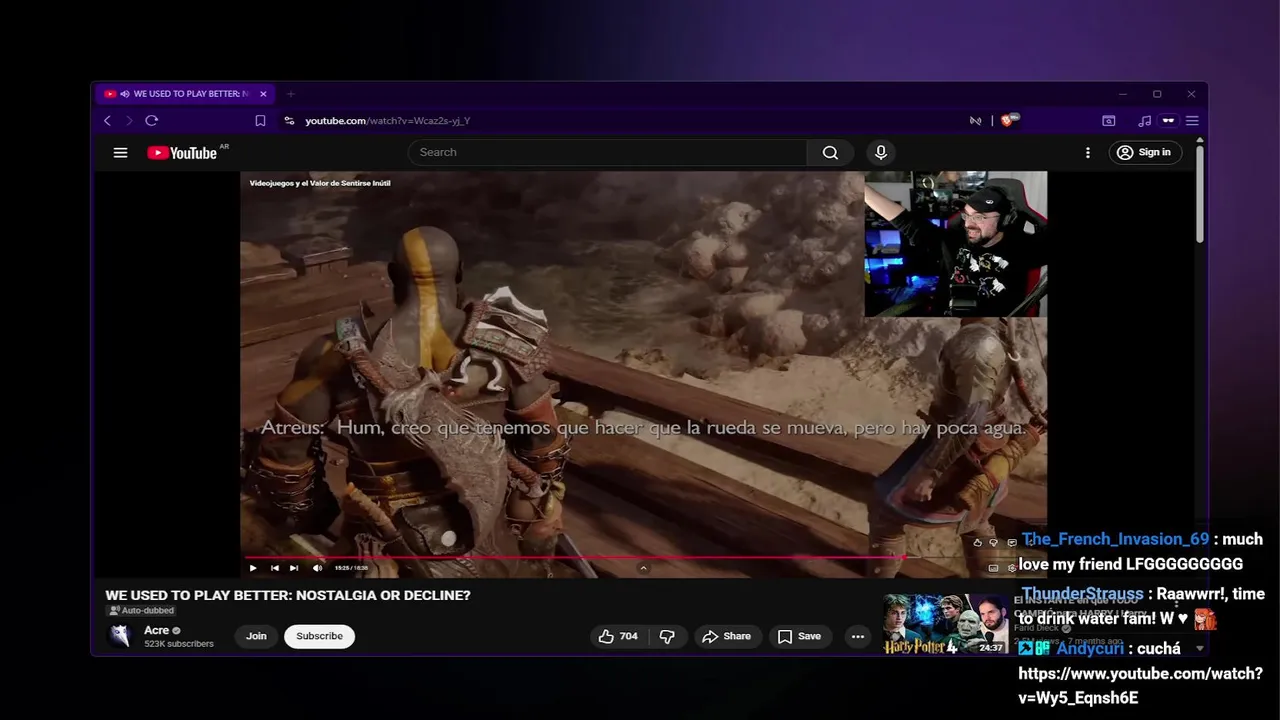
Task: Click the Brave Shields lion icon
Action: pyautogui.click(x=1009, y=120)
